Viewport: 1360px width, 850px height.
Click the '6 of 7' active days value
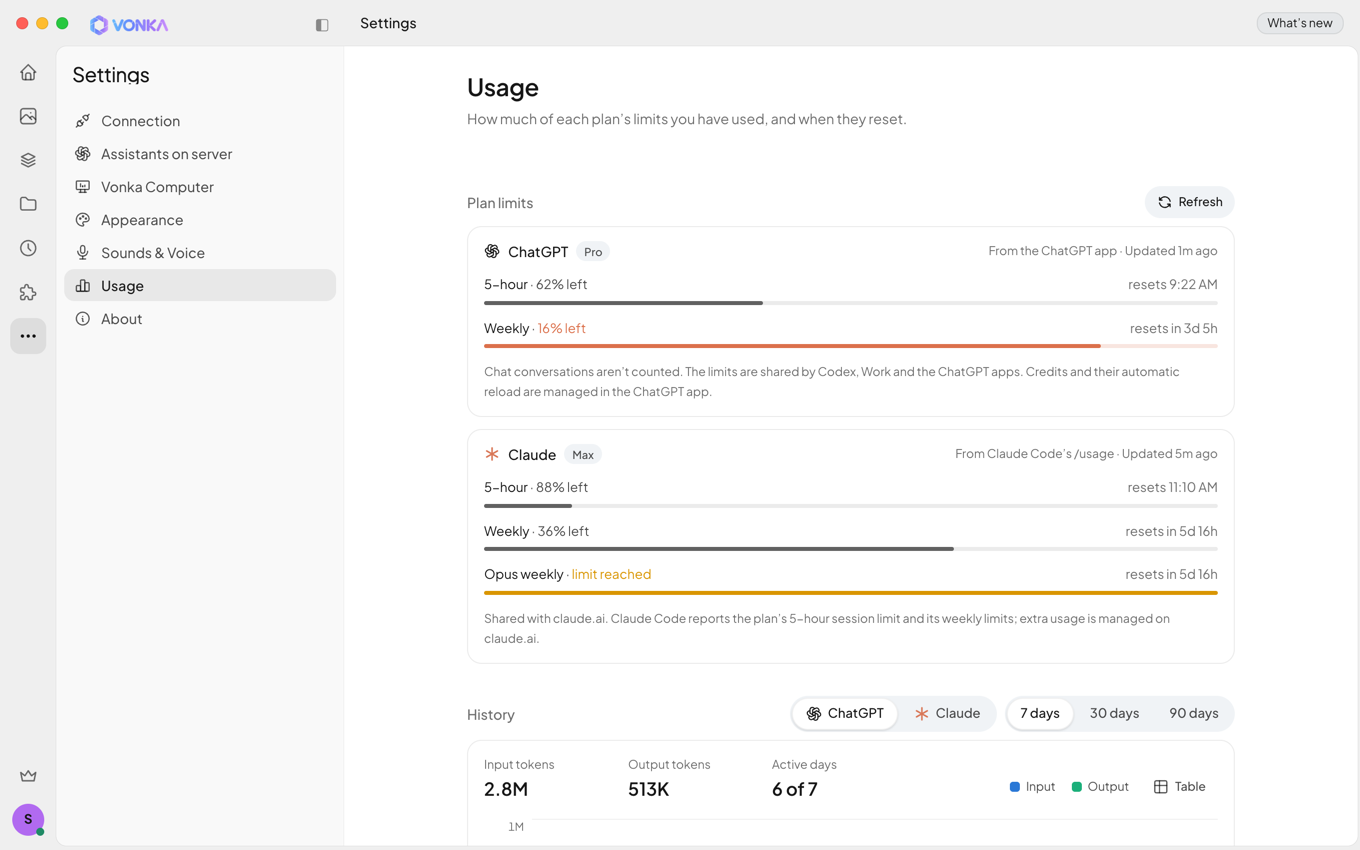pyautogui.click(x=795, y=789)
